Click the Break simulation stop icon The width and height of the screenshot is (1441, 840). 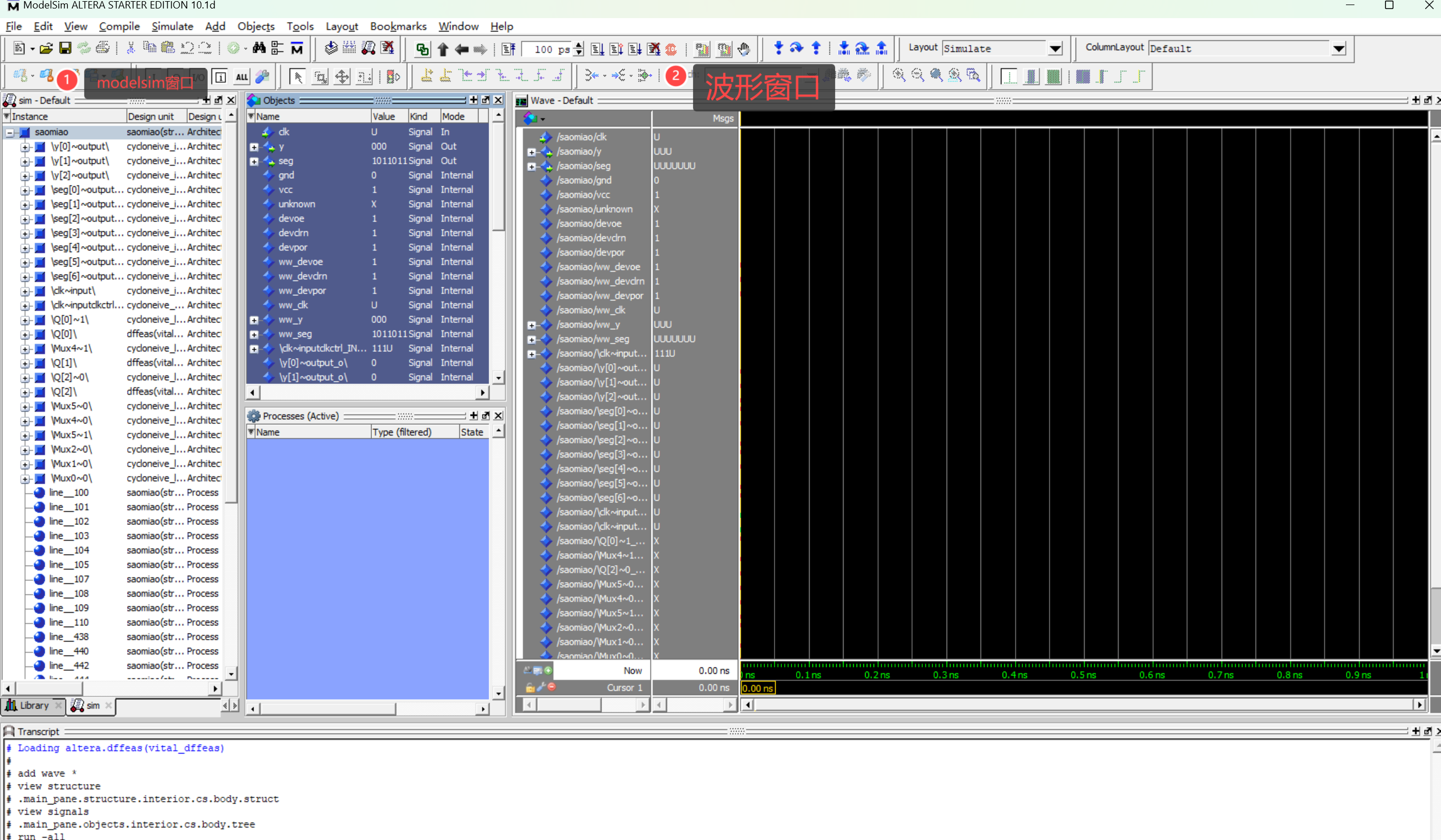653,49
